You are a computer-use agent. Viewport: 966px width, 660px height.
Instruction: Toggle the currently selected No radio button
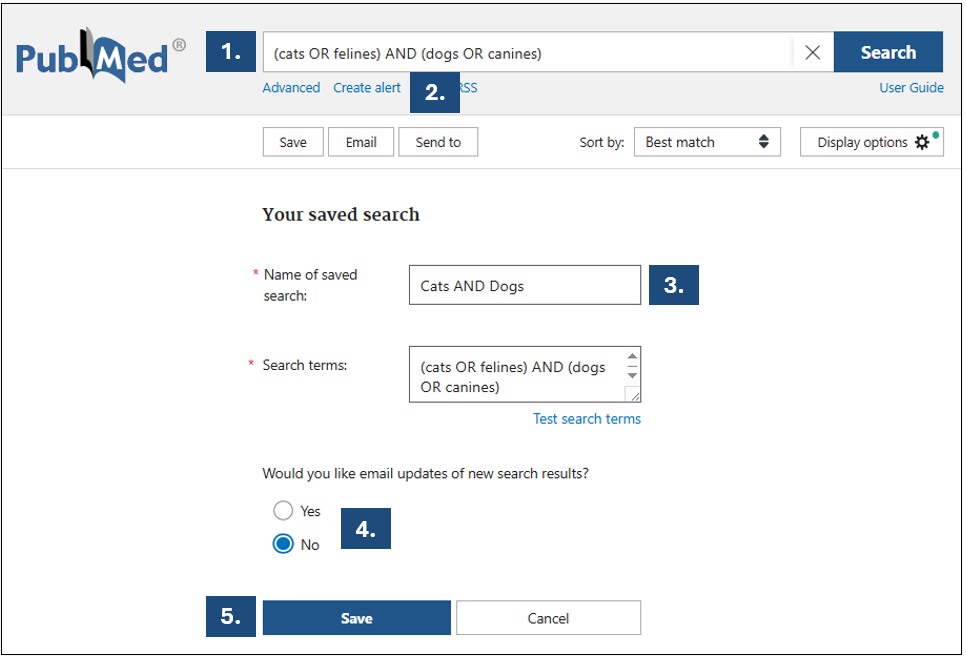click(x=282, y=544)
